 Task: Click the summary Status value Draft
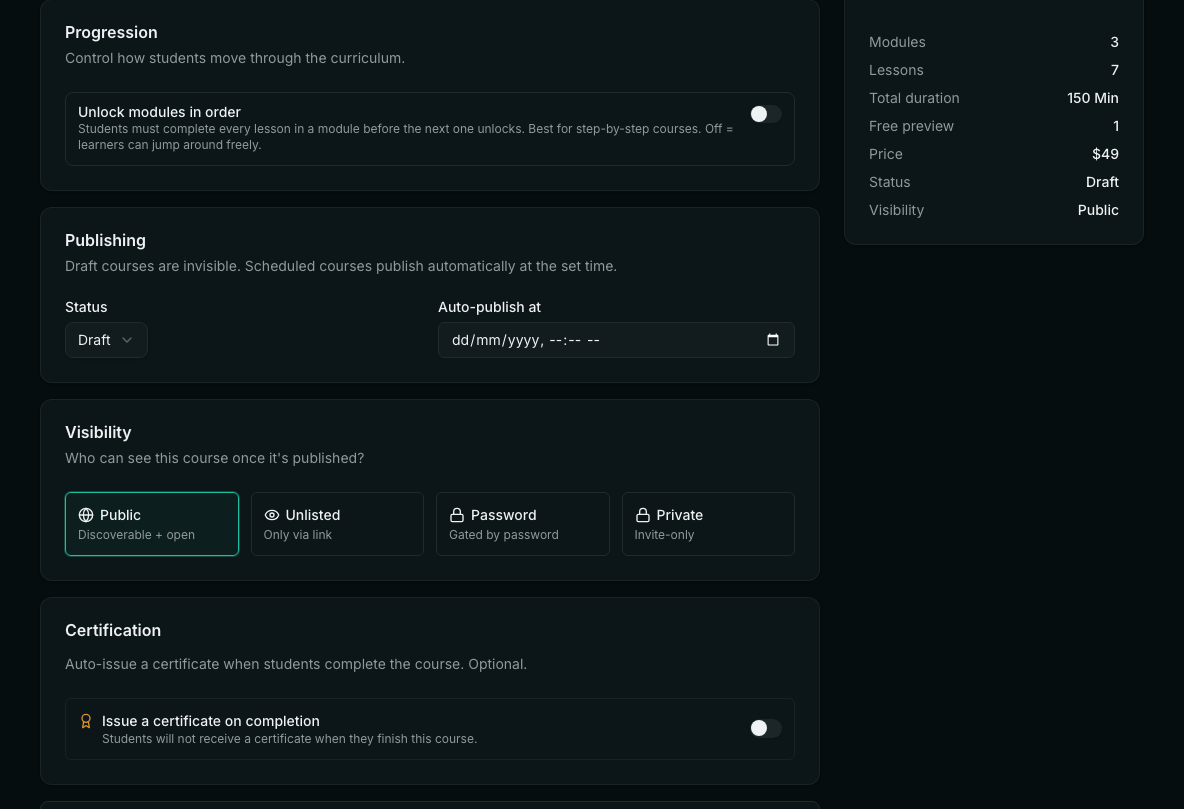(1102, 182)
